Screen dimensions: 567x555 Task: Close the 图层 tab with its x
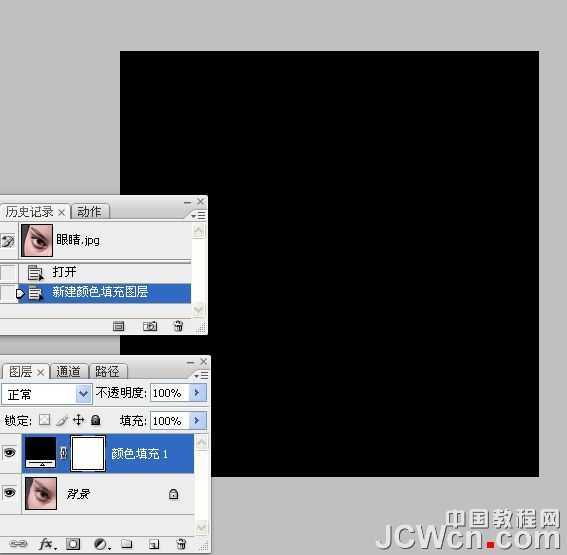(41, 372)
